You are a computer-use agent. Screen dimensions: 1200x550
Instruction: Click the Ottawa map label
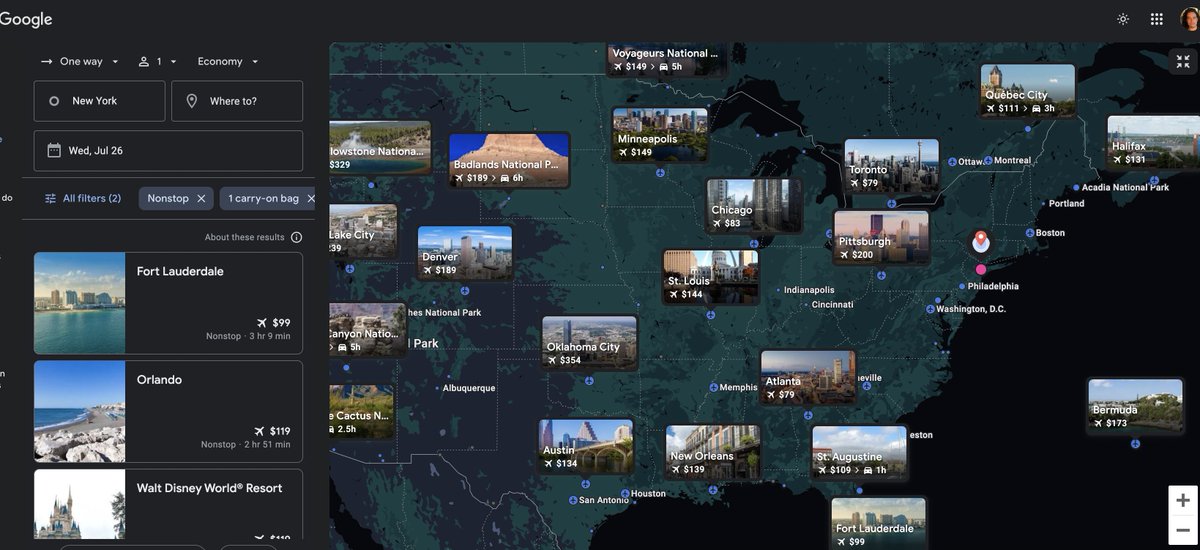(971, 162)
